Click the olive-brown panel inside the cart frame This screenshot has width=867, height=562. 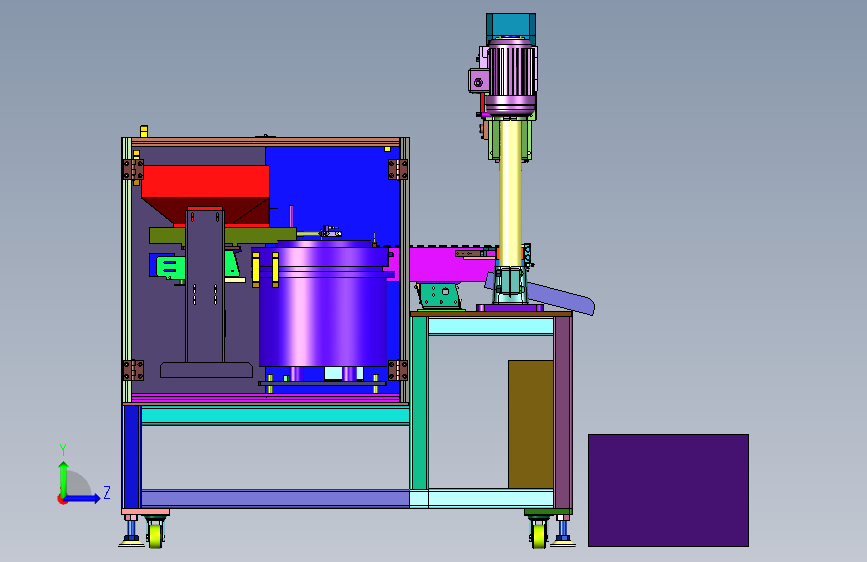coord(531,424)
